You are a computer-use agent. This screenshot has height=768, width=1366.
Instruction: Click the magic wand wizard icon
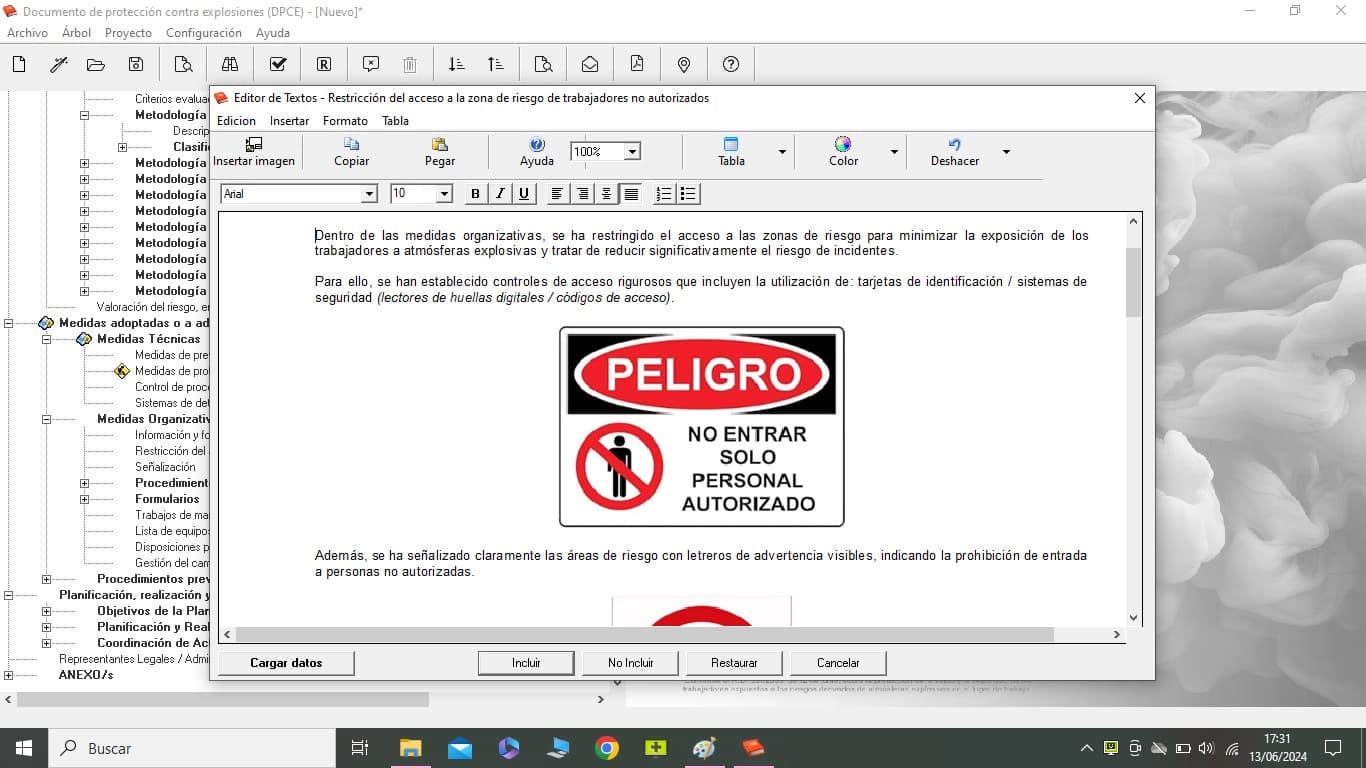[x=58, y=64]
